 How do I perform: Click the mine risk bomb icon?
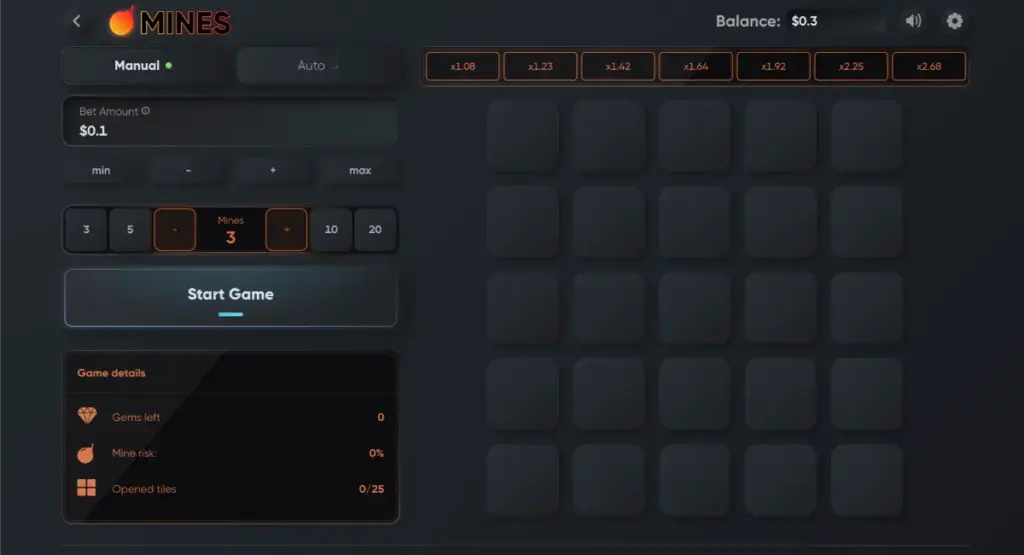click(87, 453)
